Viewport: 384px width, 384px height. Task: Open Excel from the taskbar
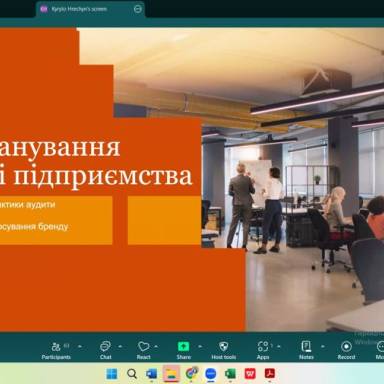coord(230,374)
